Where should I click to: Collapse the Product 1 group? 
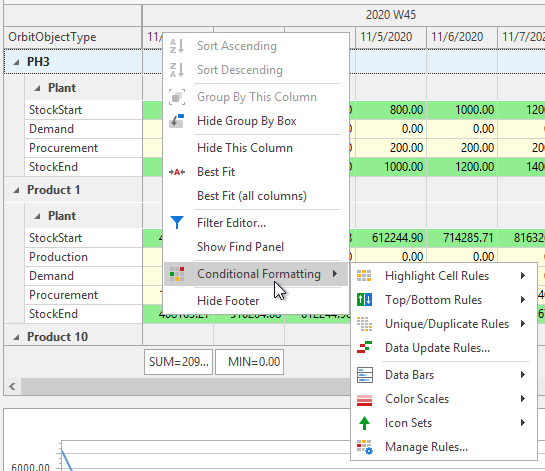coord(16,190)
